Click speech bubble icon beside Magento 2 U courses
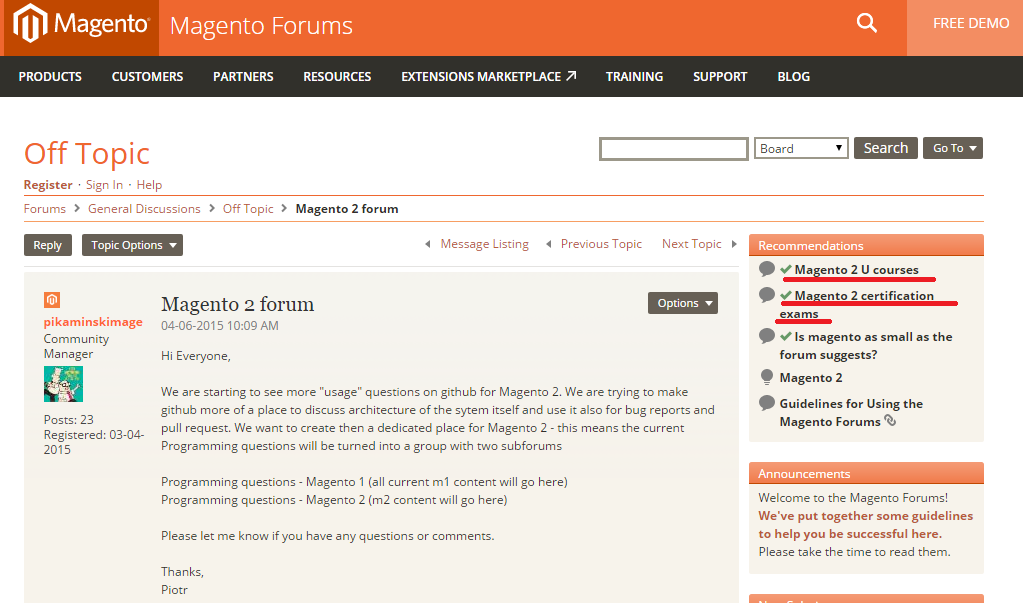Viewport: 1023px width, 603px height. [x=767, y=268]
